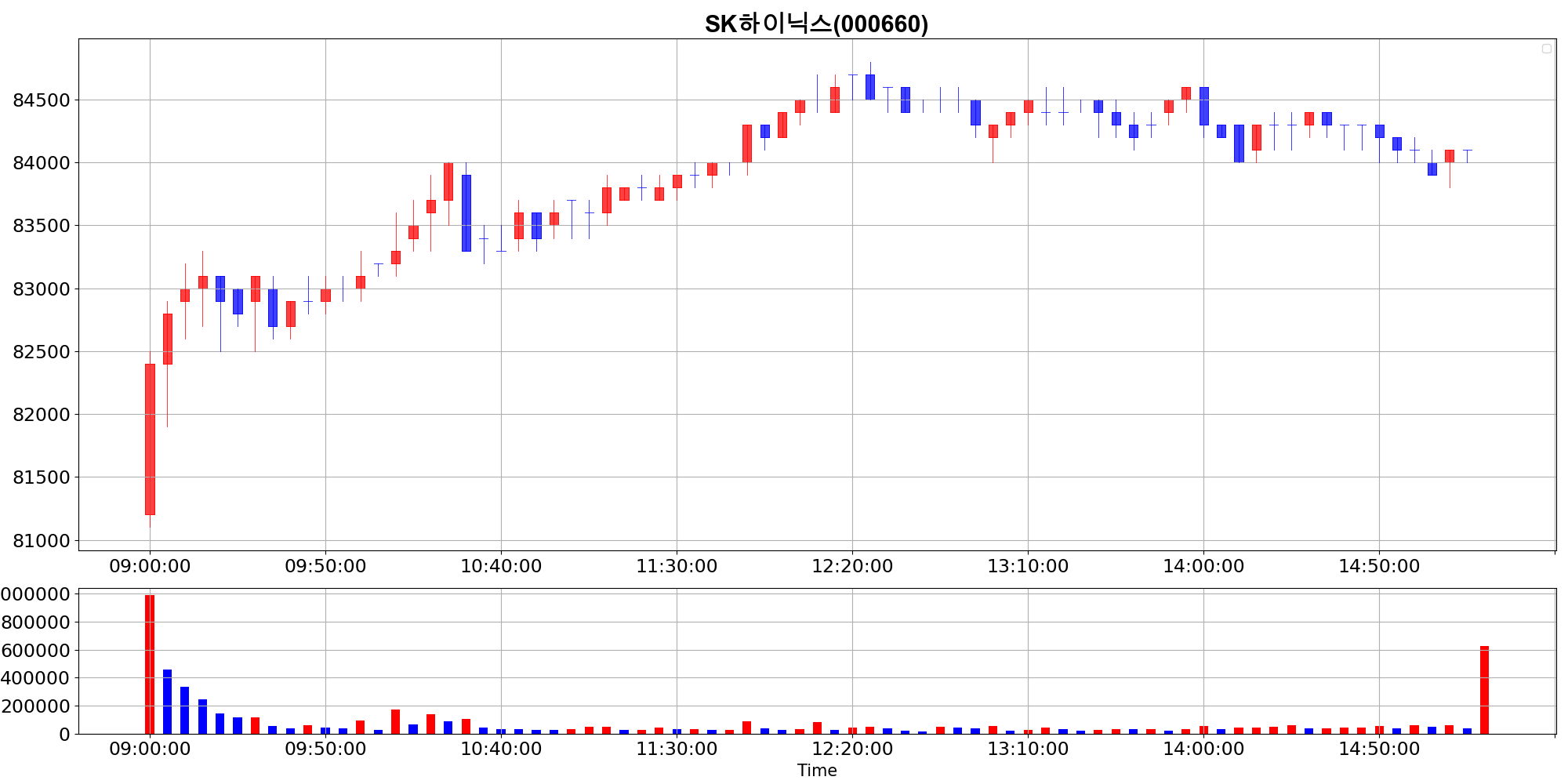This screenshot has width=1568, height=784.
Task: Click 14:00:00 label under the volume chart
Action: [x=1203, y=749]
